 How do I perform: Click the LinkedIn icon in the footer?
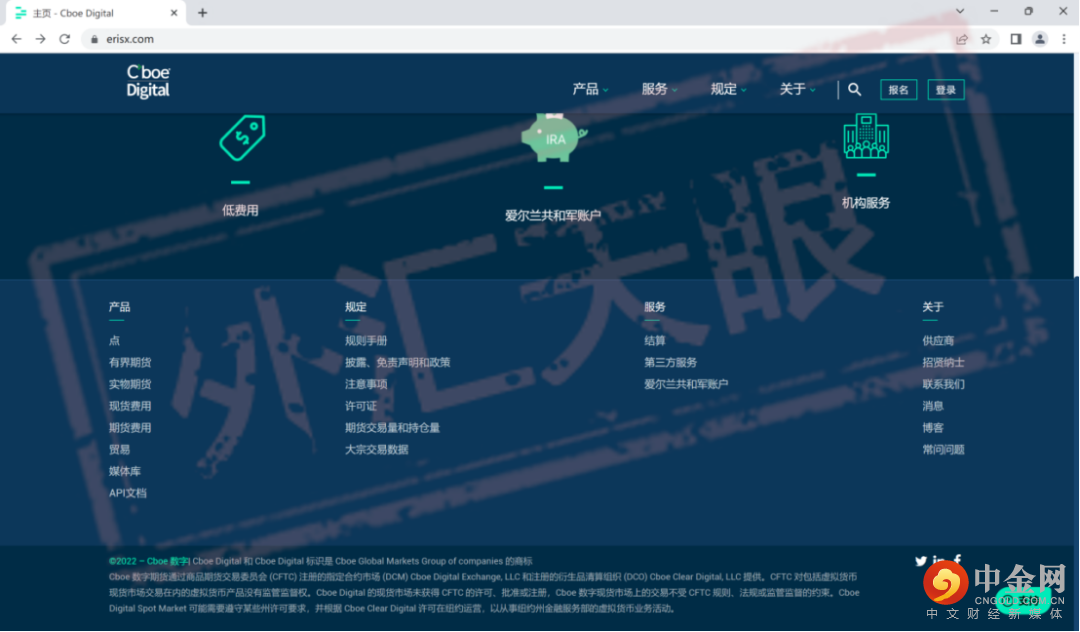click(939, 561)
